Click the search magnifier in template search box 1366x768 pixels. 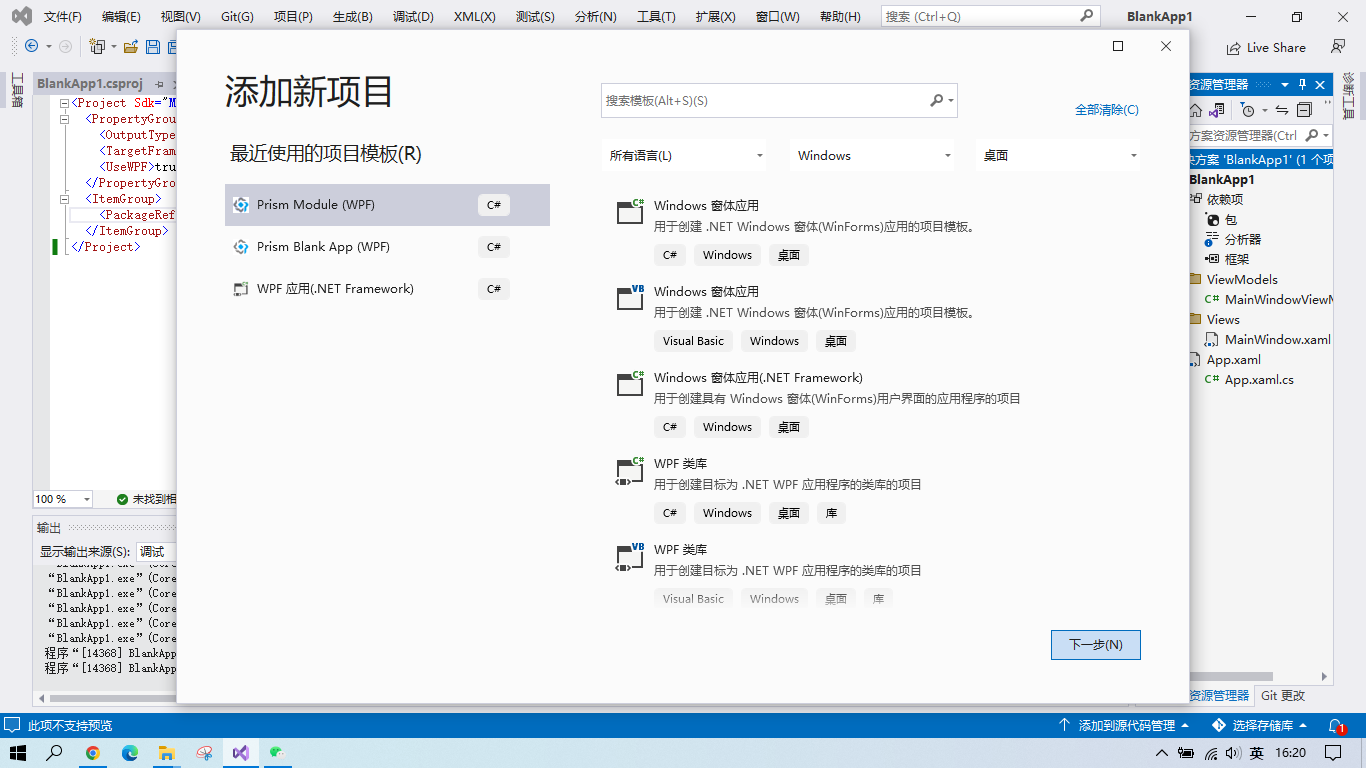[937, 100]
